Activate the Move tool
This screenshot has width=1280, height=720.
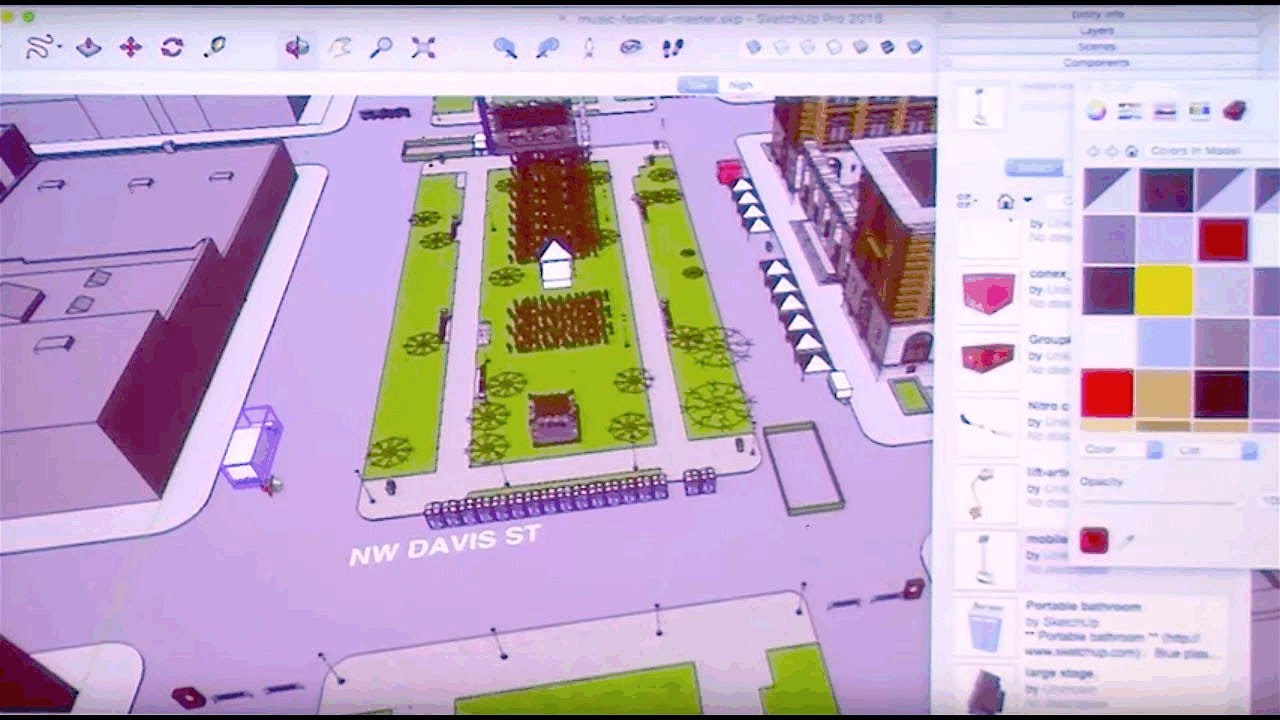point(130,47)
